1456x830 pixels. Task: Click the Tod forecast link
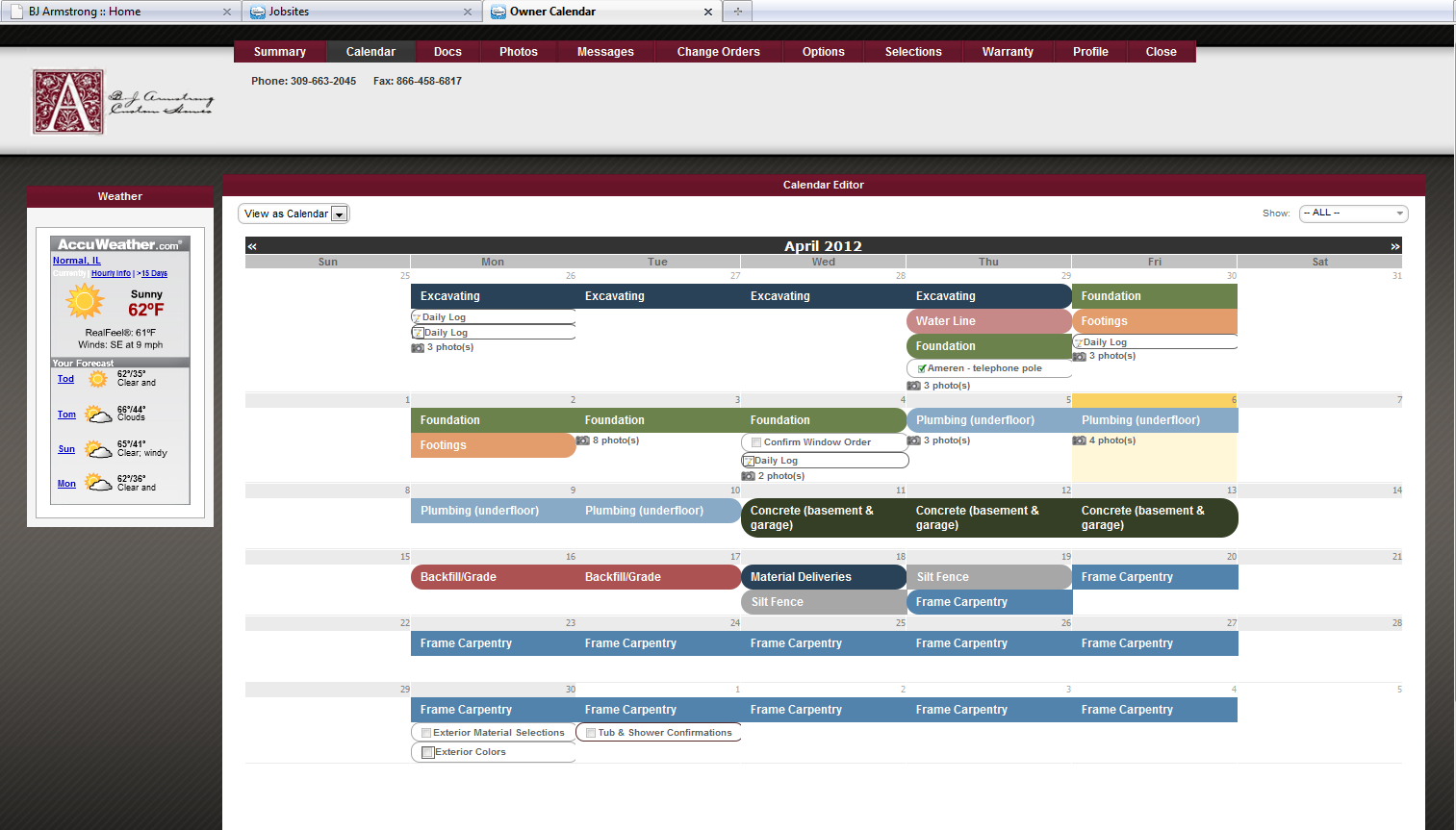point(65,379)
